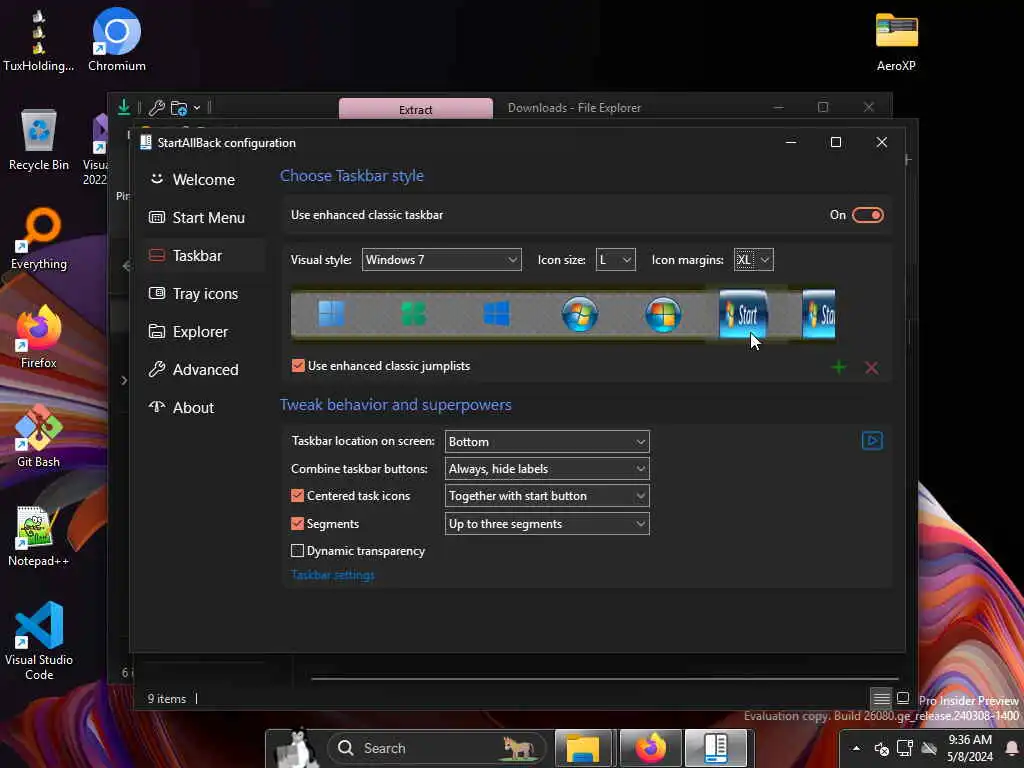Show hidden tray icons arrow

(x=856, y=748)
